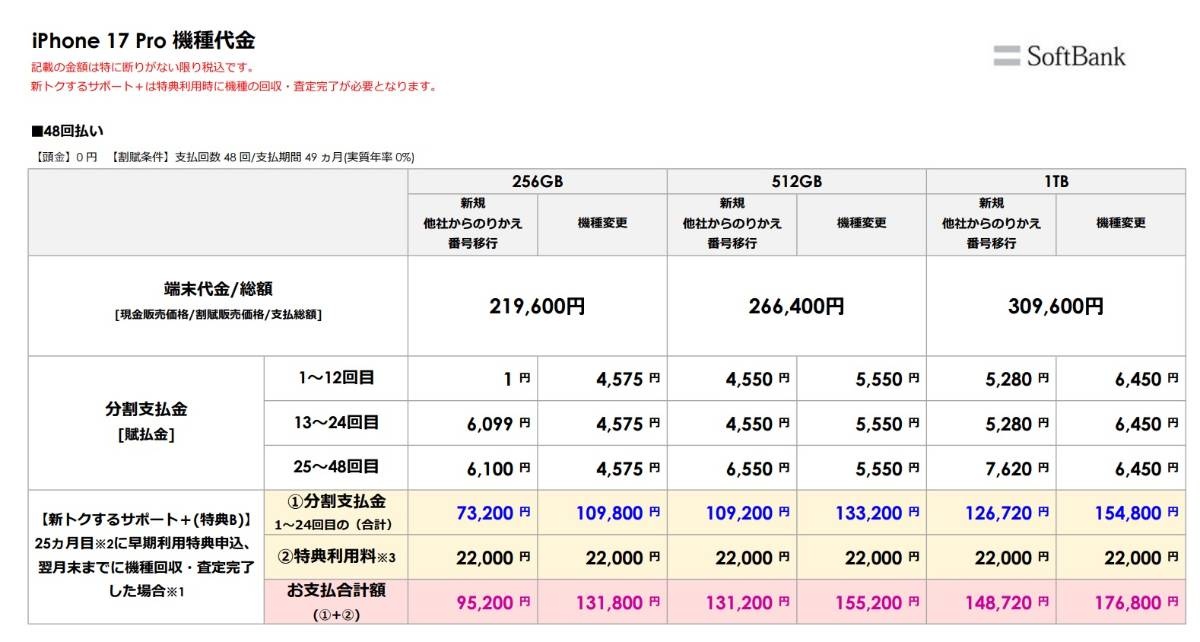
Task: Click the 1TB column header
Action: (x=1056, y=182)
